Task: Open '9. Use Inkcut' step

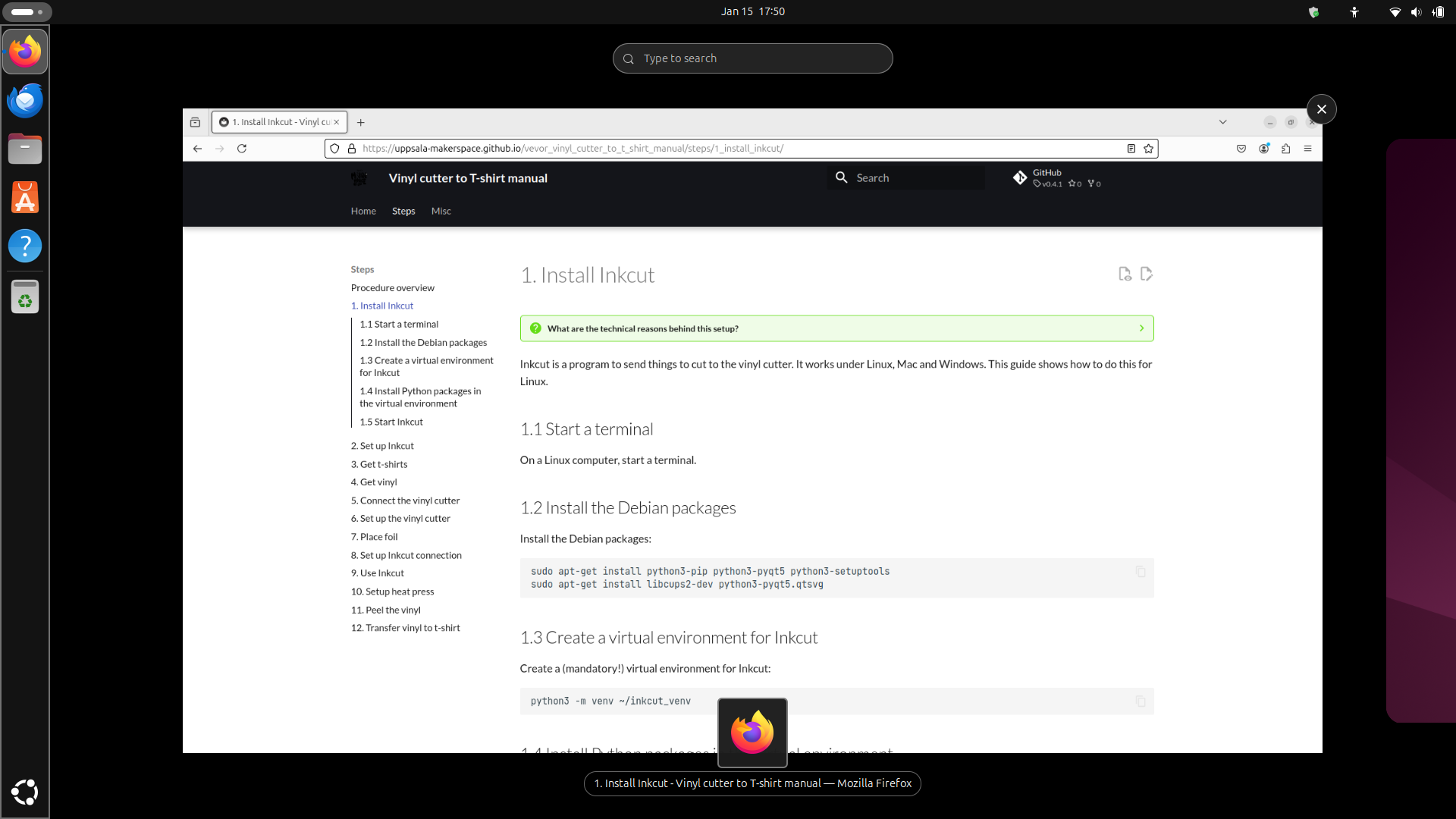Action: (x=378, y=573)
